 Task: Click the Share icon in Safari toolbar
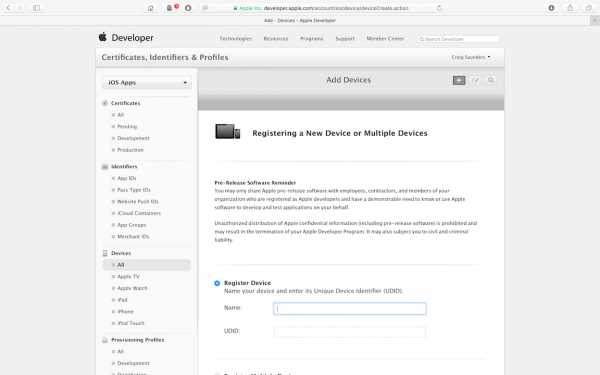pyautogui.click(x=570, y=8)
